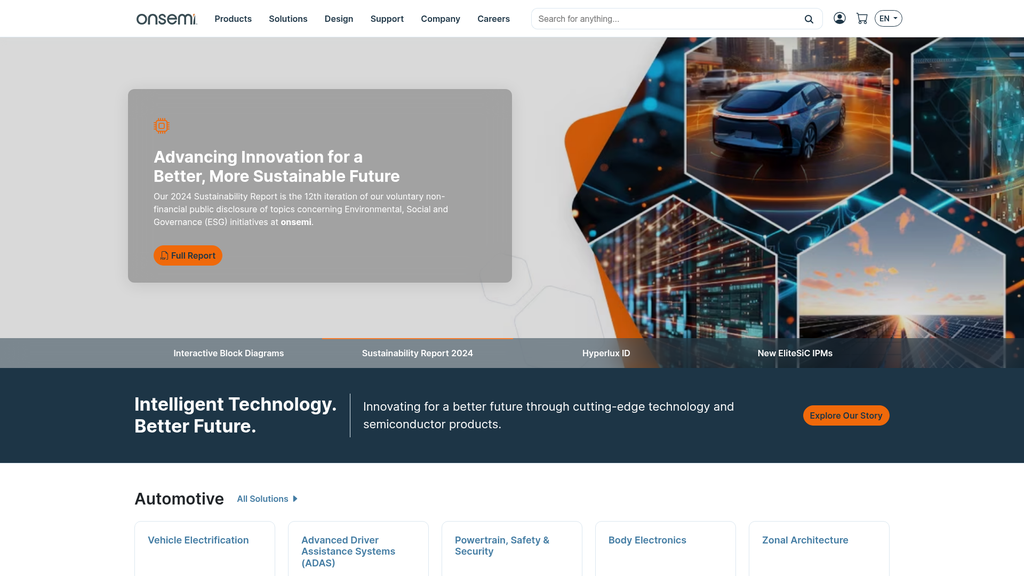Click the orange chip icon in hero card
Image resolution: width=1024 pixels, height=576 pixels.
(161, 125)
